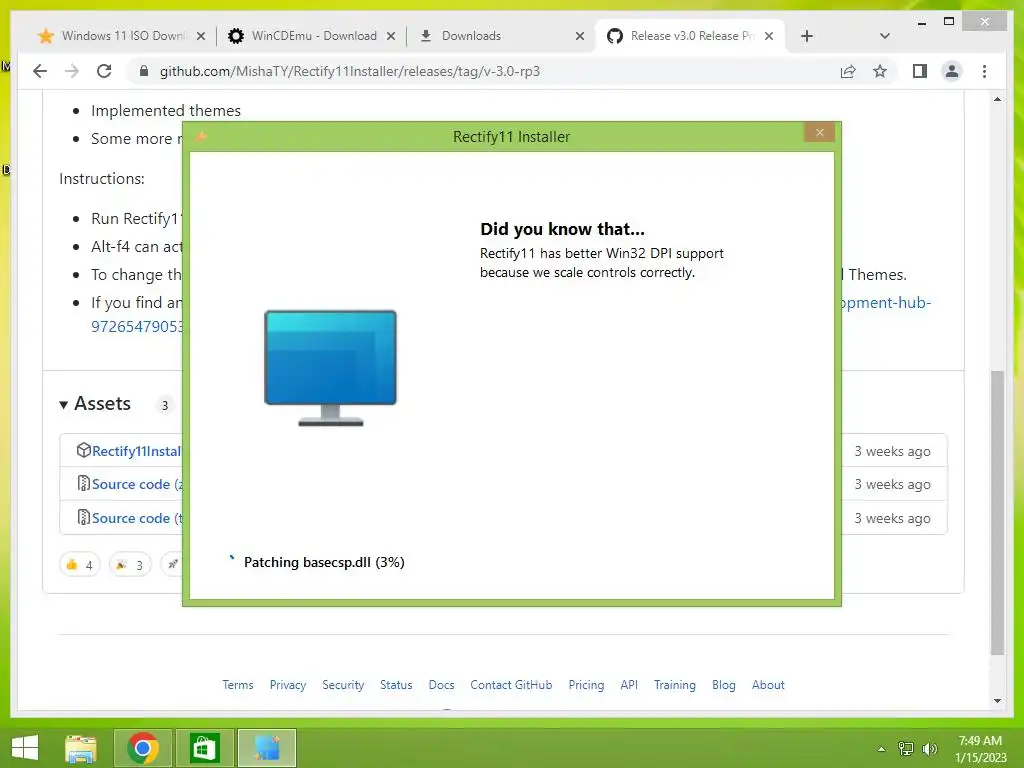Go forward with the browser forward arrow
The image size is (1024, 768).
(x=72, y=71)
